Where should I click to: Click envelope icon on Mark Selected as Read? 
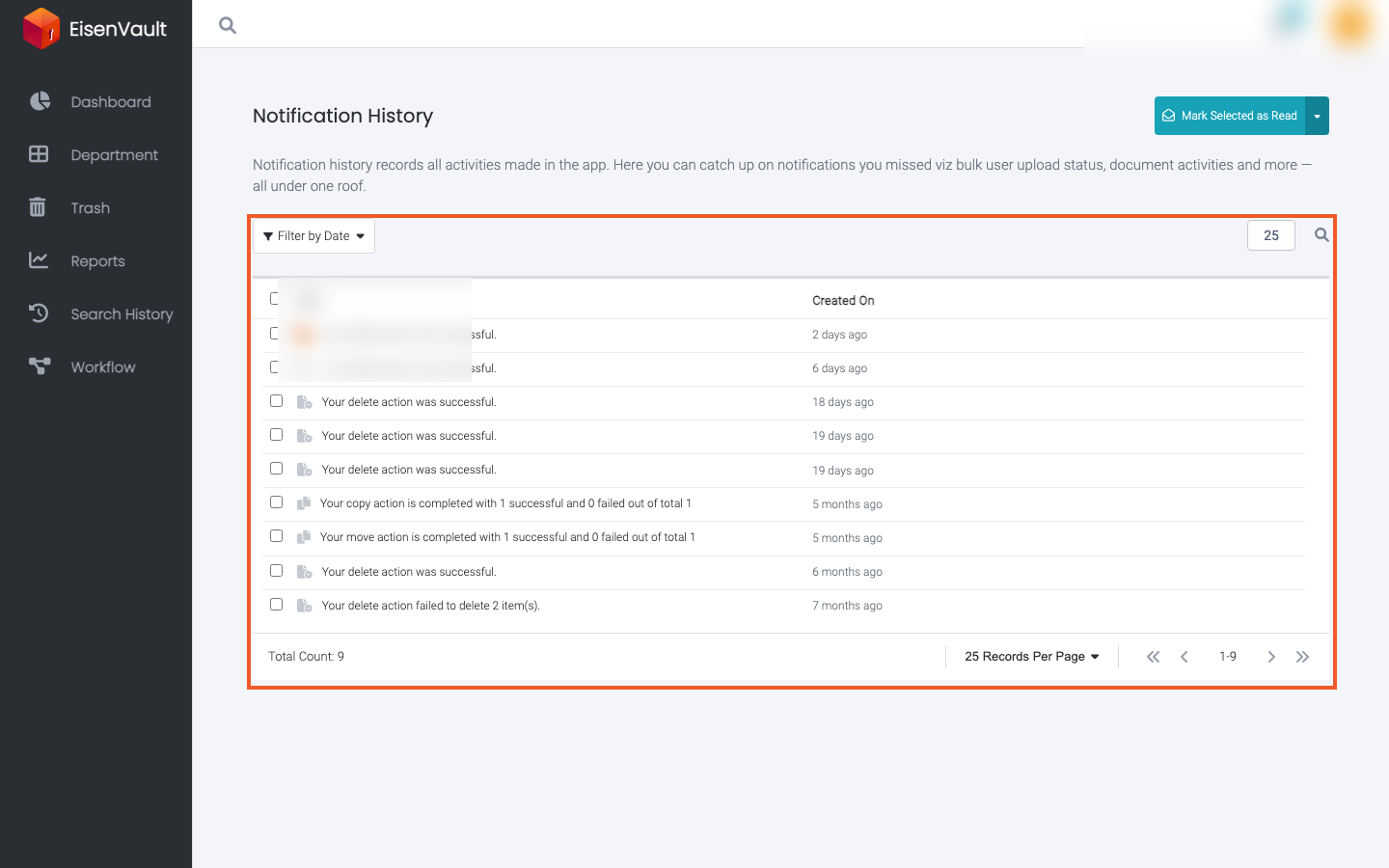tap(1168, 116)
